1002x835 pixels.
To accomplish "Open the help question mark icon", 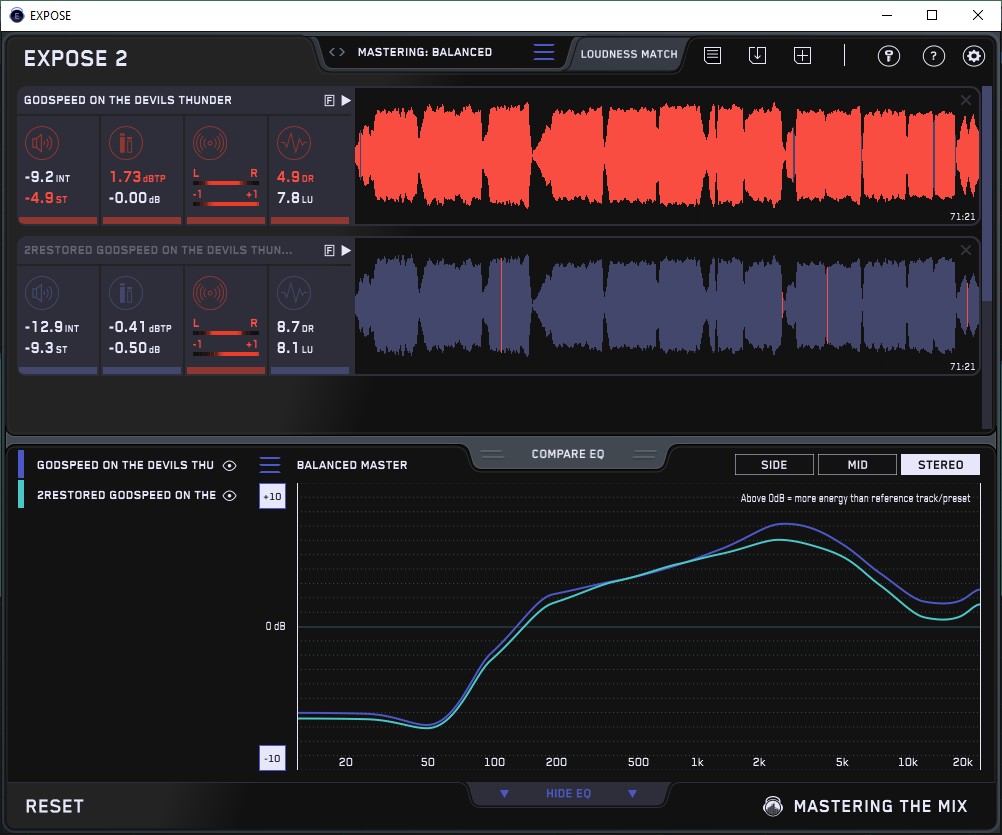I will coord(934,56).
